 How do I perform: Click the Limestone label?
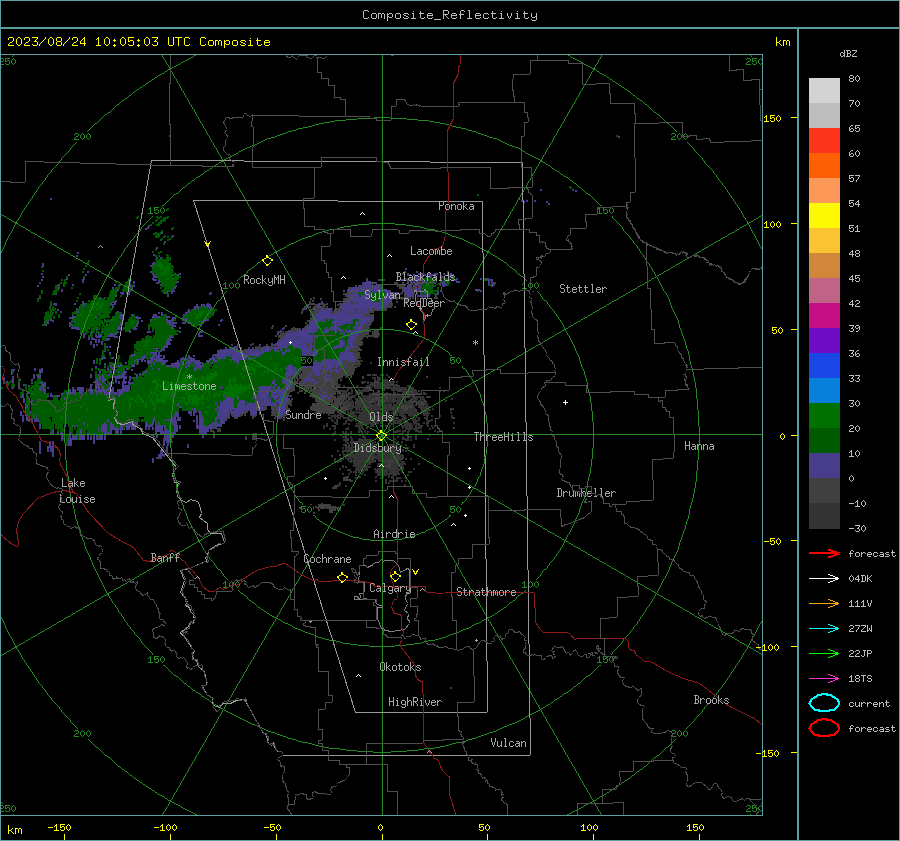tap(189, 386)
